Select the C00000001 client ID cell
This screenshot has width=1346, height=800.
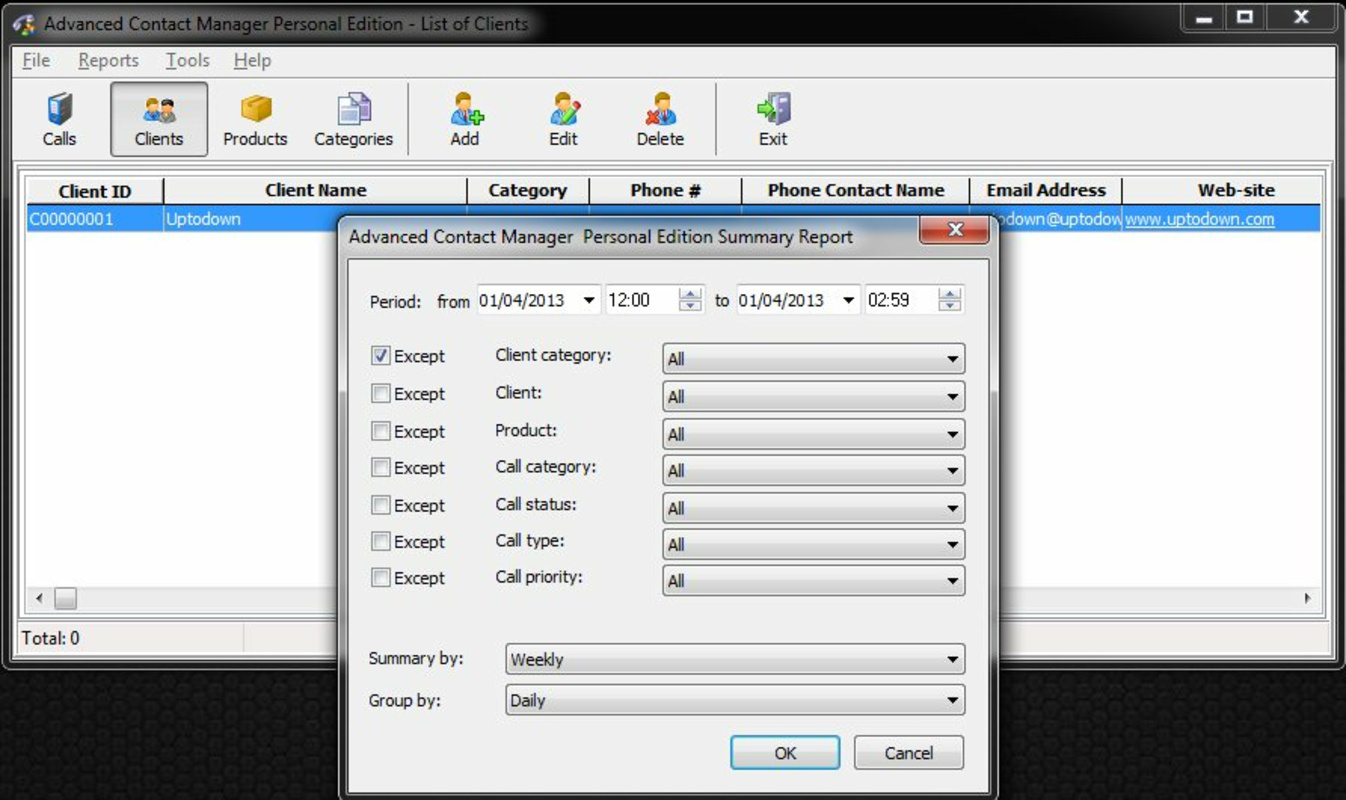tap(95, 219)
